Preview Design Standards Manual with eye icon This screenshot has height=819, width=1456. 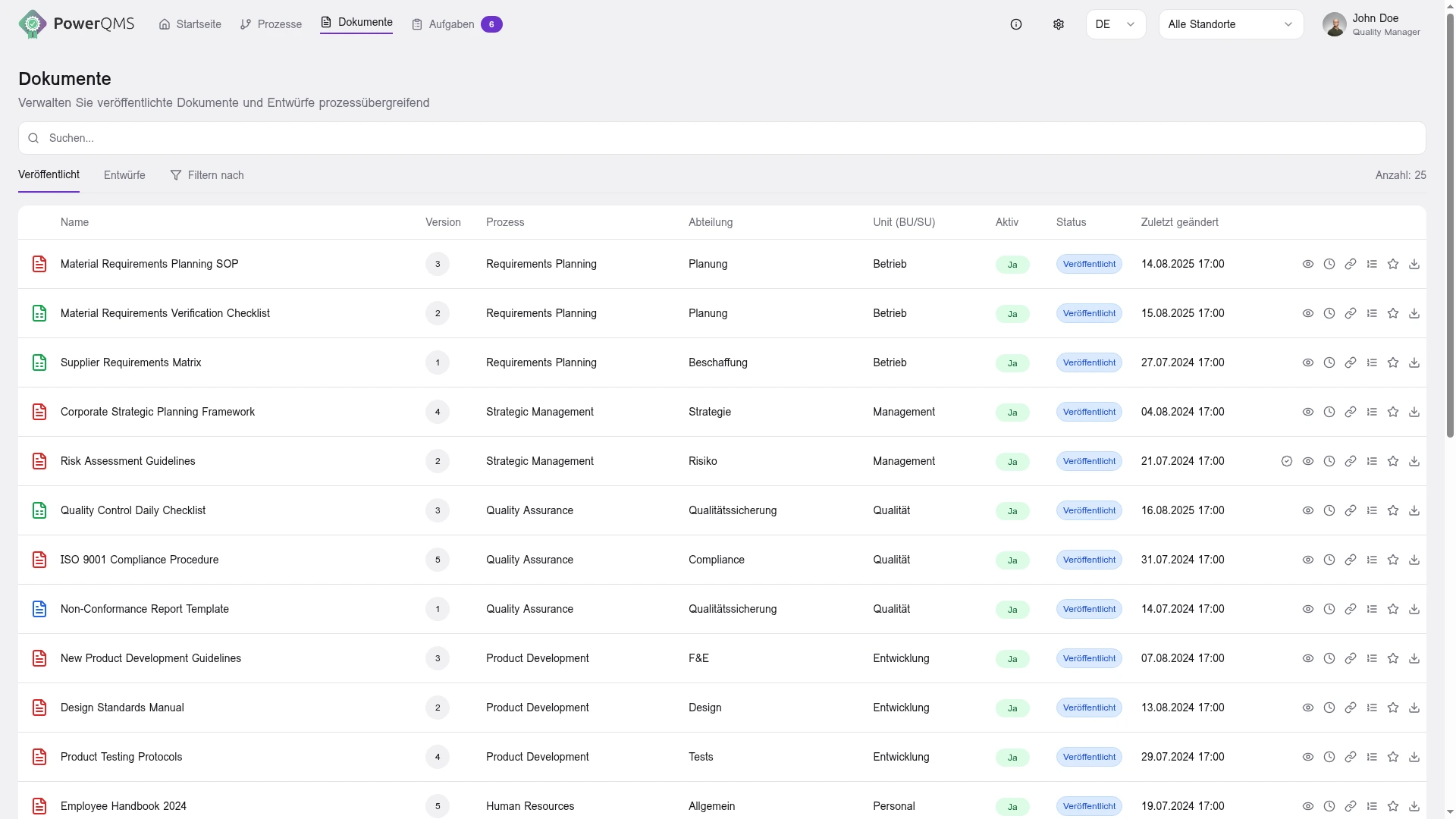(1308, 708)
